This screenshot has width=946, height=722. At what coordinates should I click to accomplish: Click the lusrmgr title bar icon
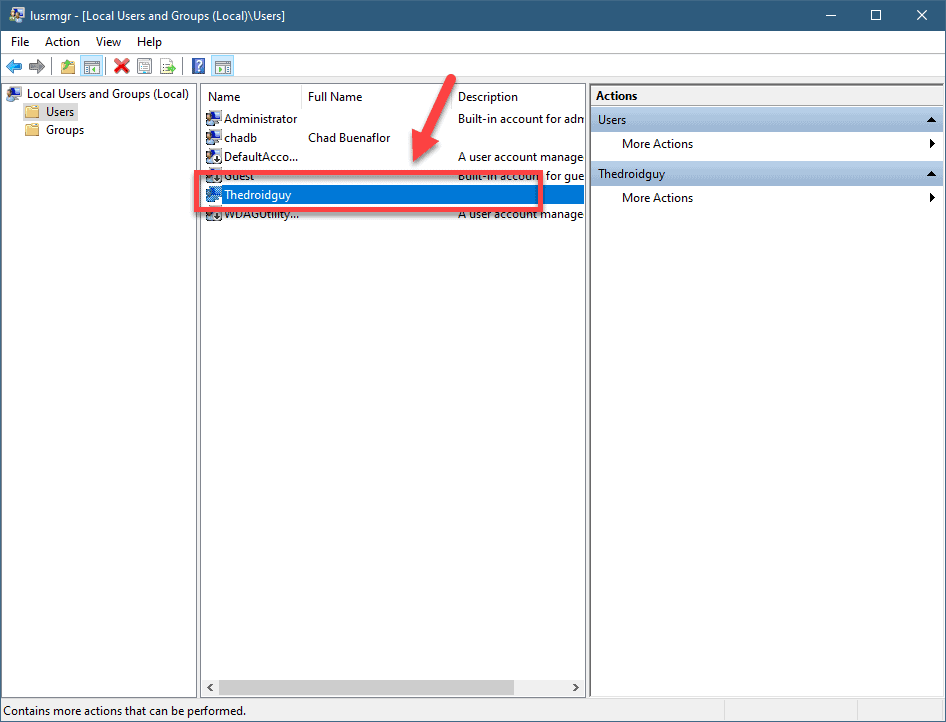click(x=17, y=15)
